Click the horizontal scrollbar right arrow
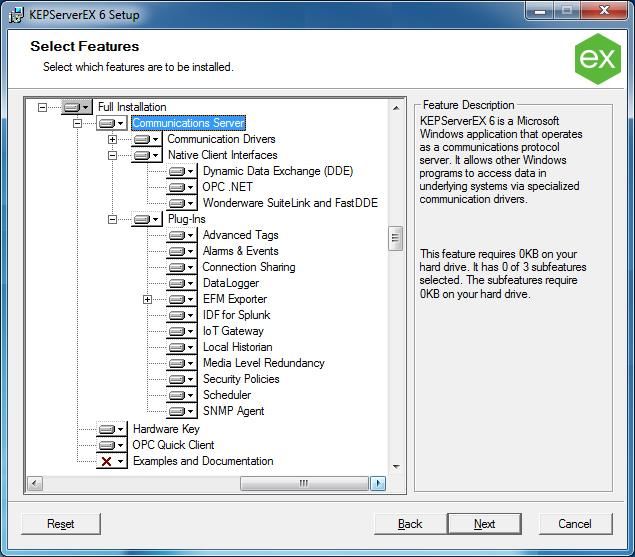 378,483
